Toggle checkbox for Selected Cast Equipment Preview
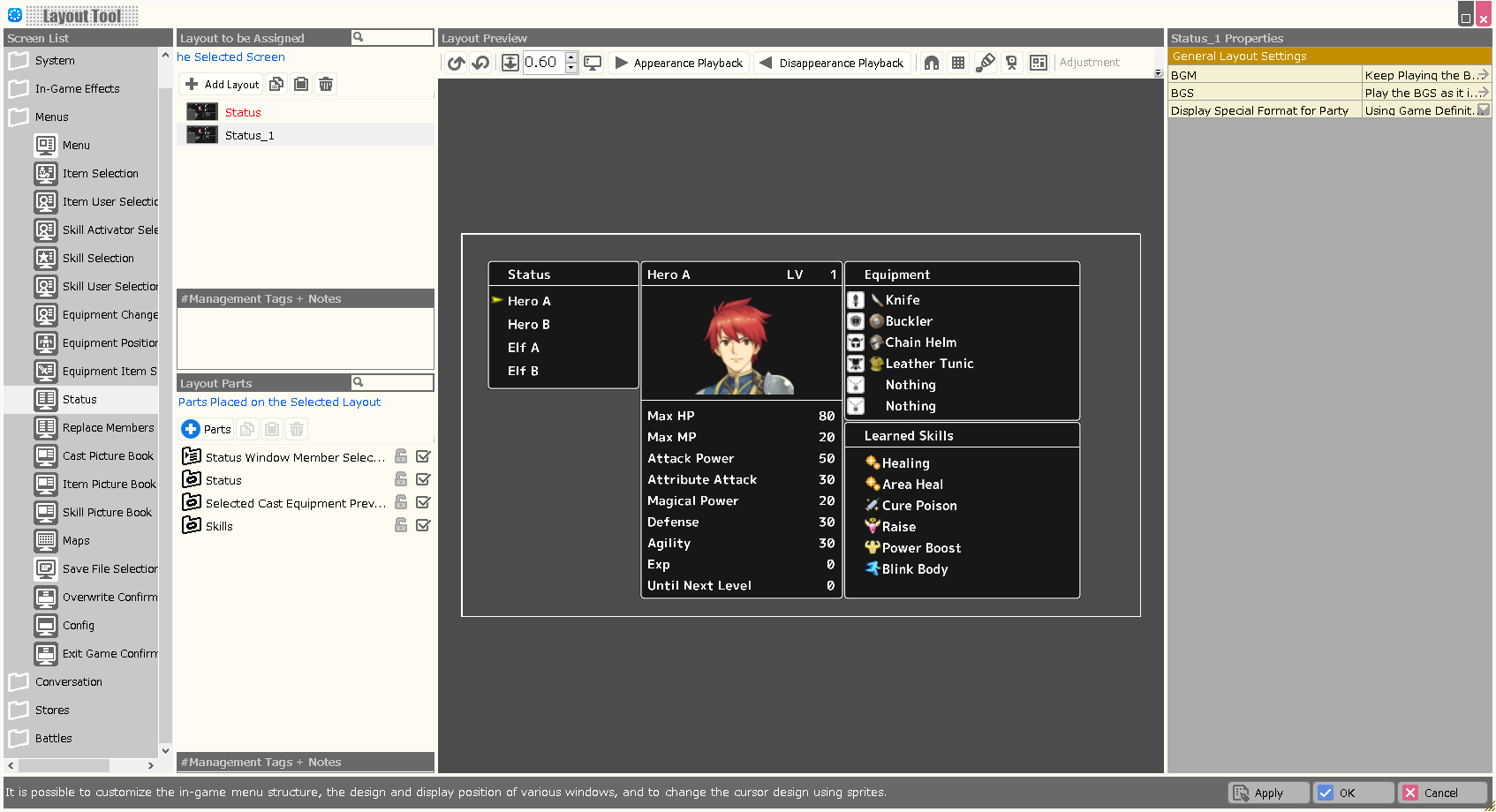 pyautogui.click(x=423, y=502)
